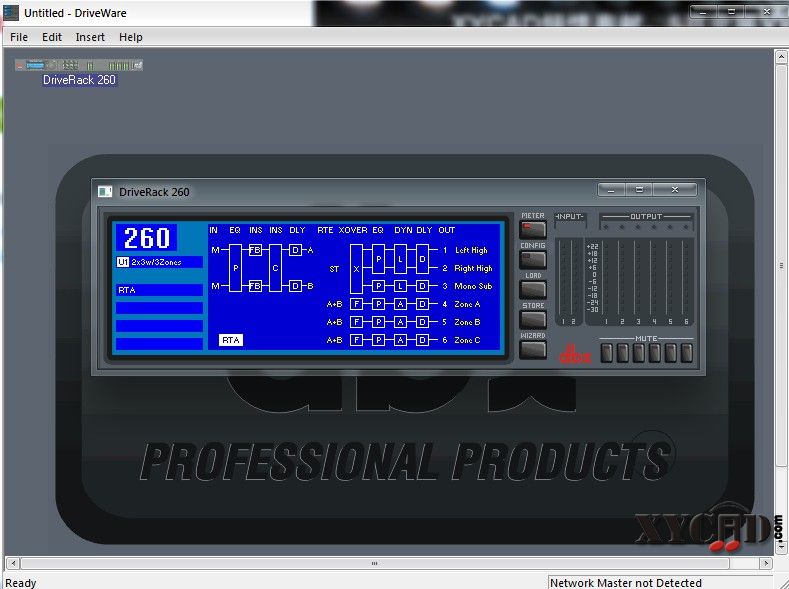Open the input compressor C block
This screenshot has height=589, width=789.
(x=275, y=268)
